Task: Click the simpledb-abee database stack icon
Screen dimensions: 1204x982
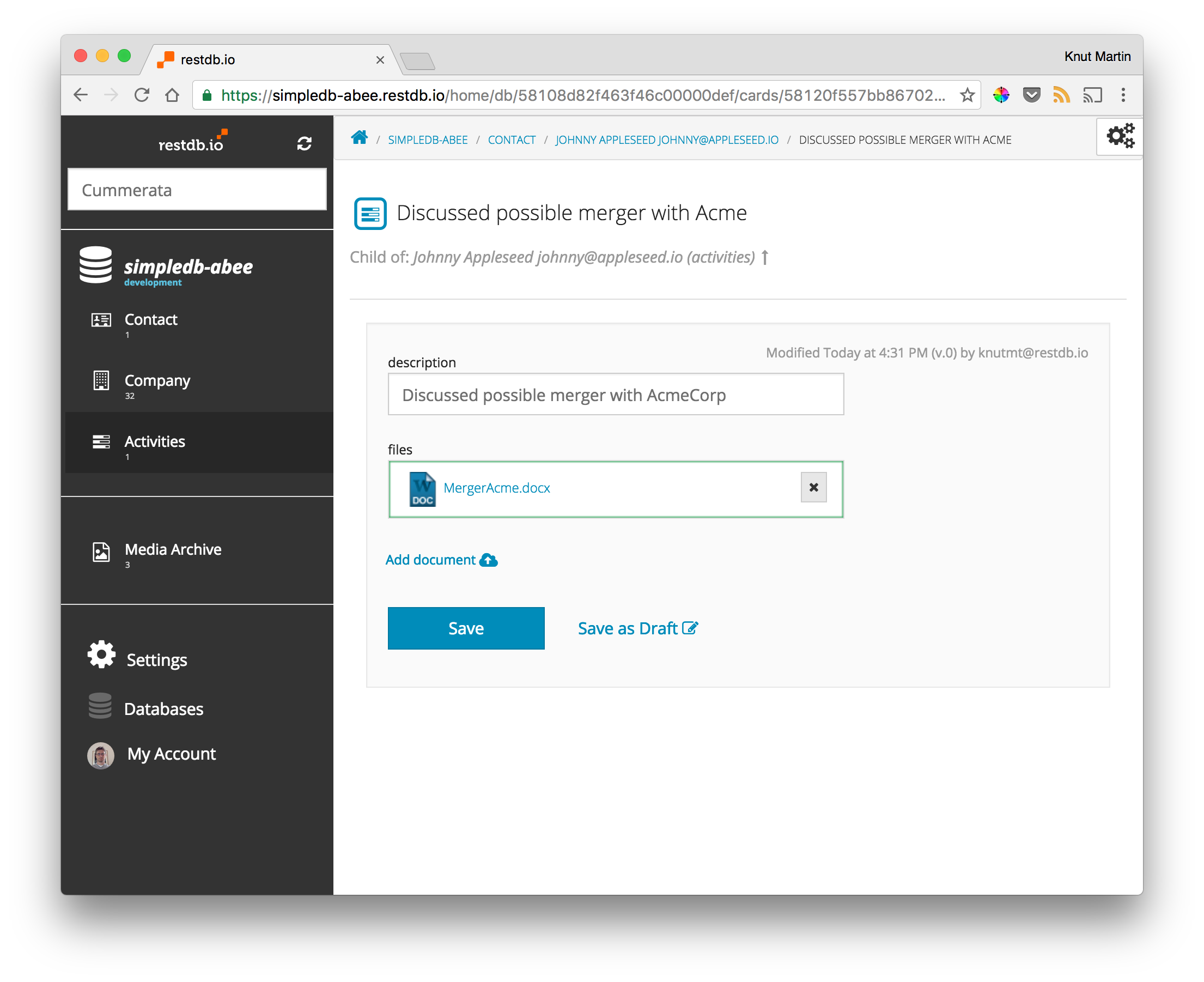Action: tap(95, 265)
